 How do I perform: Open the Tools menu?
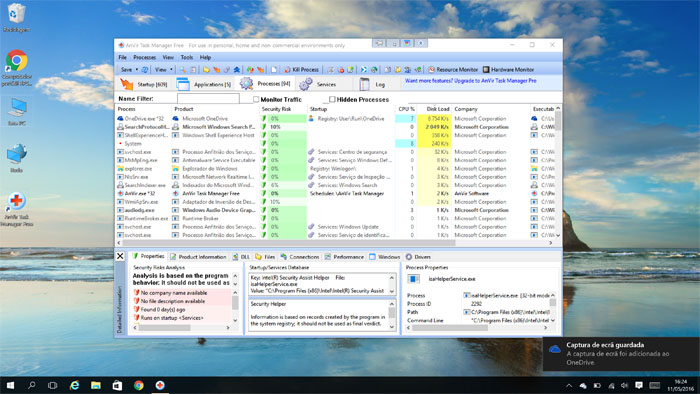click(187, 57)
